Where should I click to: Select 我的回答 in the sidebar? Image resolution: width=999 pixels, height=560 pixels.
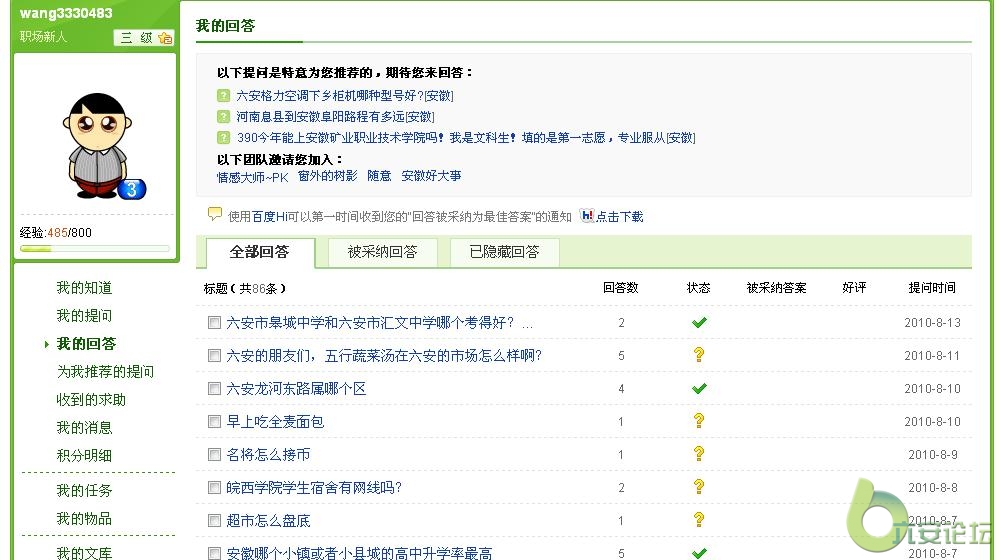86,344
